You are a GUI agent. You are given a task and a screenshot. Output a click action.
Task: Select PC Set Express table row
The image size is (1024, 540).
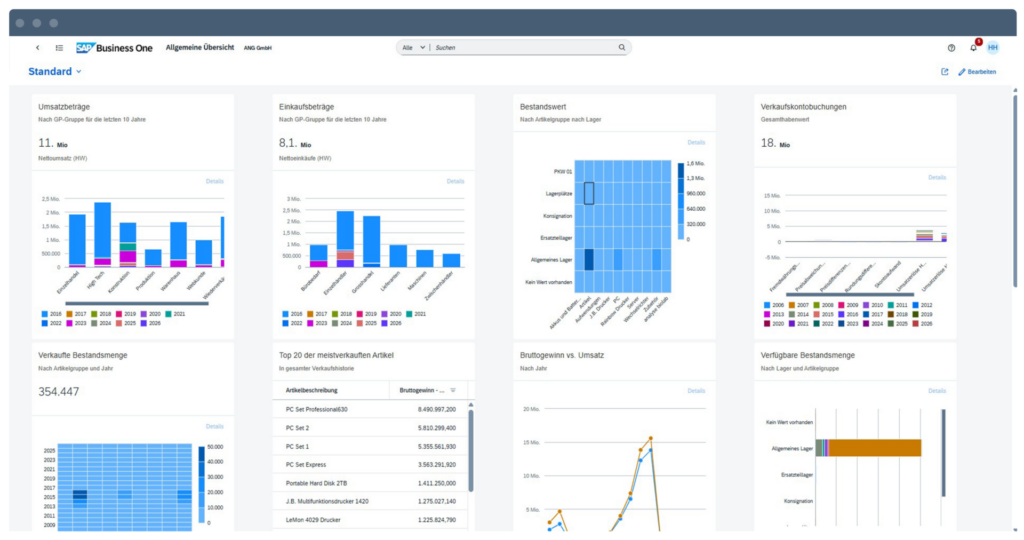[370, 464]
